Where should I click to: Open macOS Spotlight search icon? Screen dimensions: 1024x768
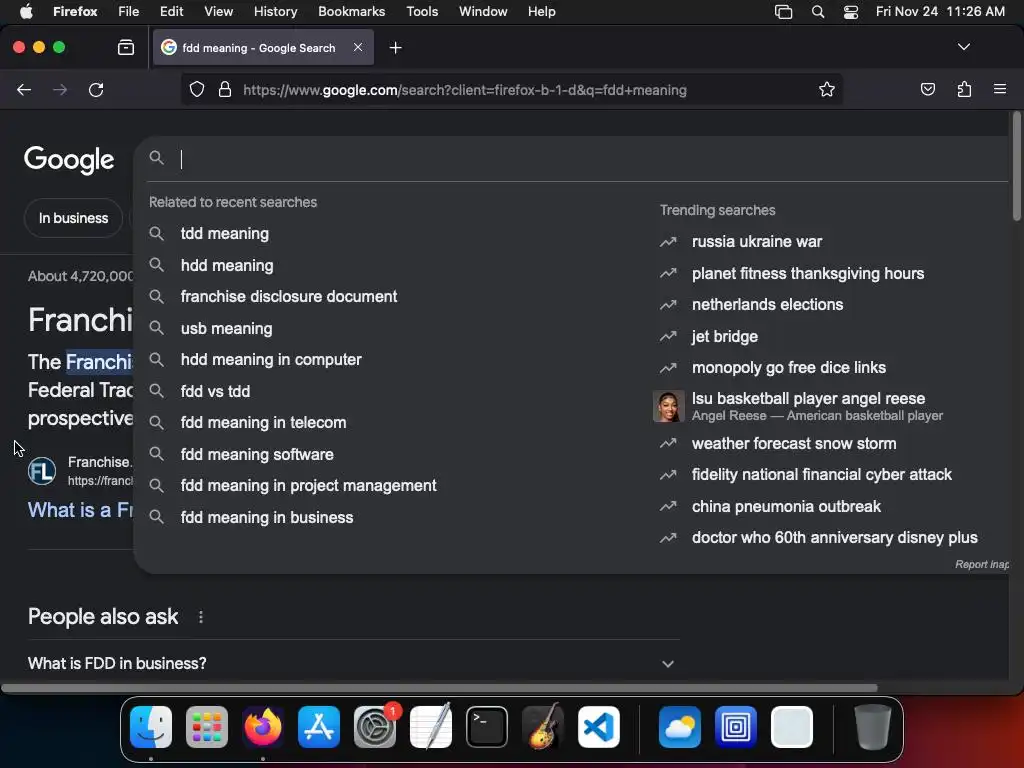tap(818, 12)
